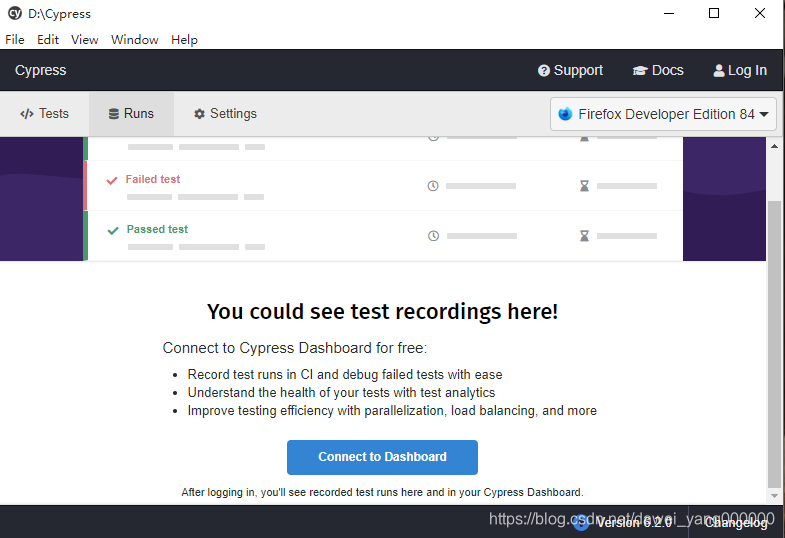Click the clock icon in Passed test row

(434, 236)
